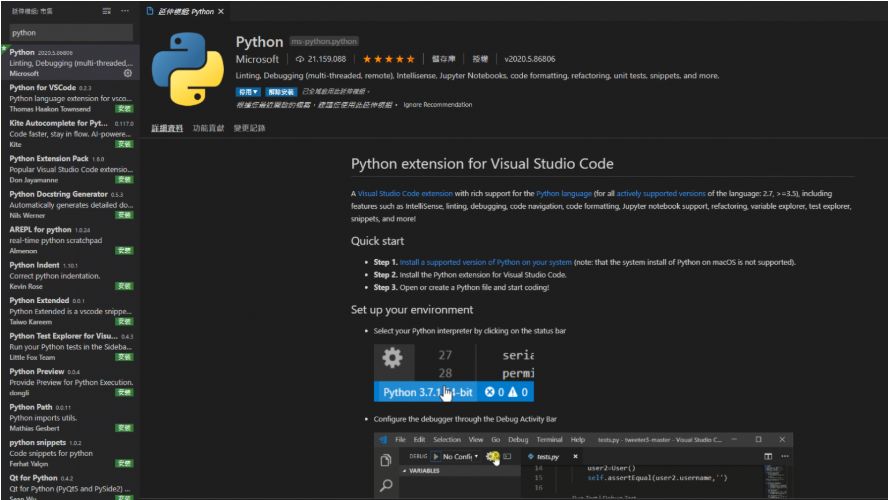Screen dimensions: 889x500
Task: Switch to the Details tab
Action: tap(167, 128)
